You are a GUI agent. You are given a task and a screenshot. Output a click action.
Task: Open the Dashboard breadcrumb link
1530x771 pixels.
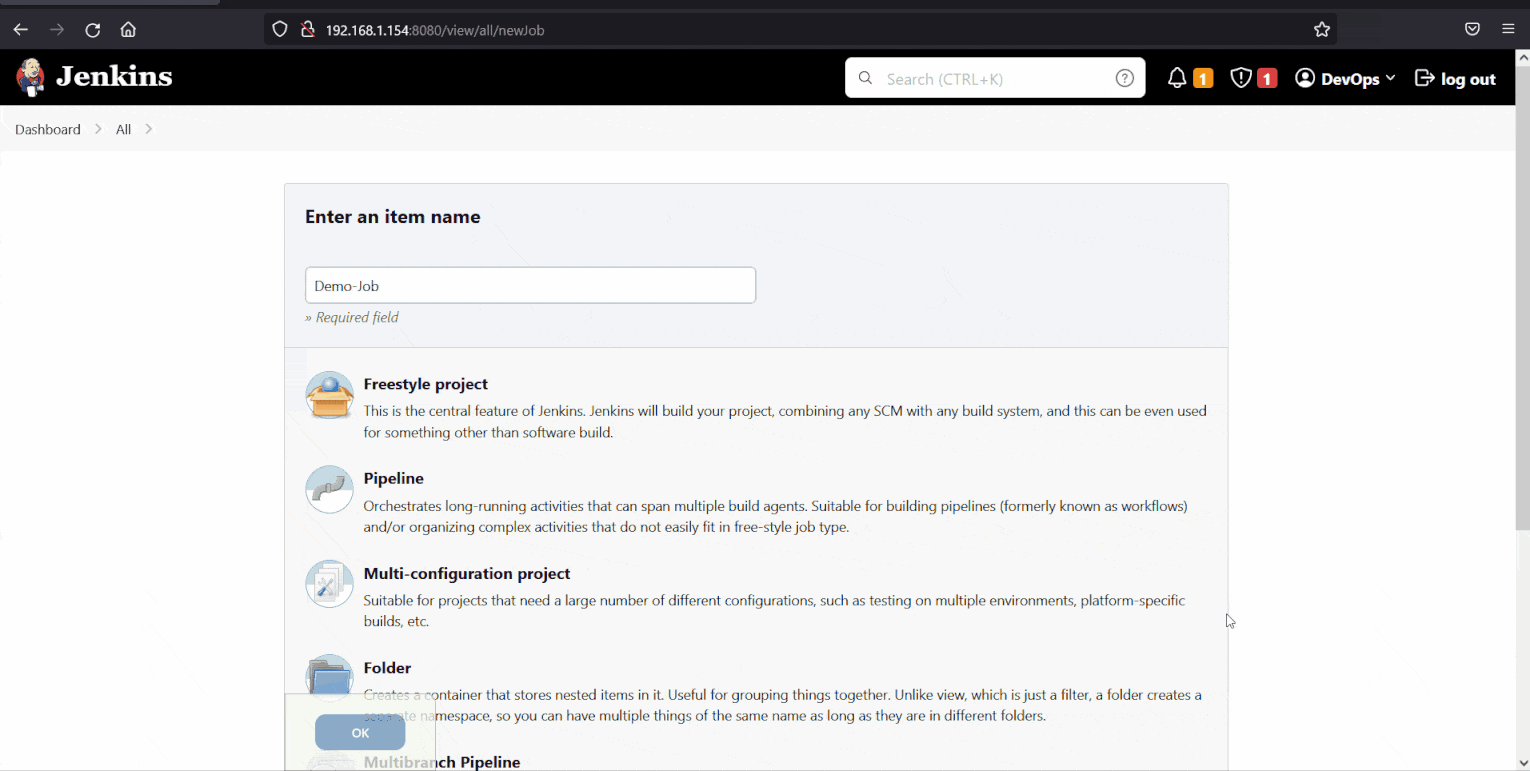48,129
